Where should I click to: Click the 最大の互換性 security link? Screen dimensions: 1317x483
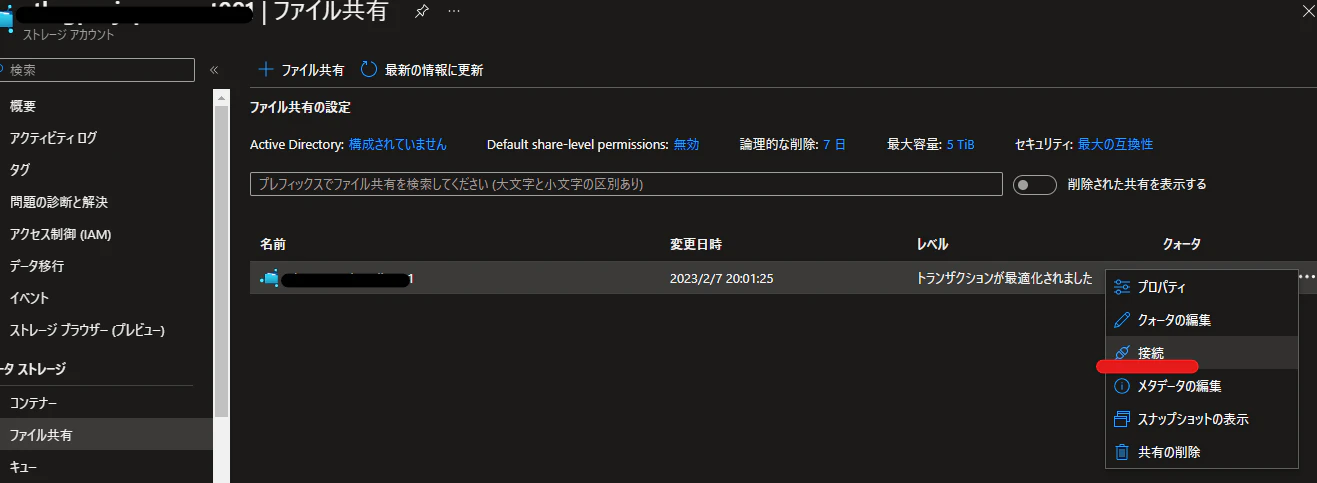[x=1115, y=144]
